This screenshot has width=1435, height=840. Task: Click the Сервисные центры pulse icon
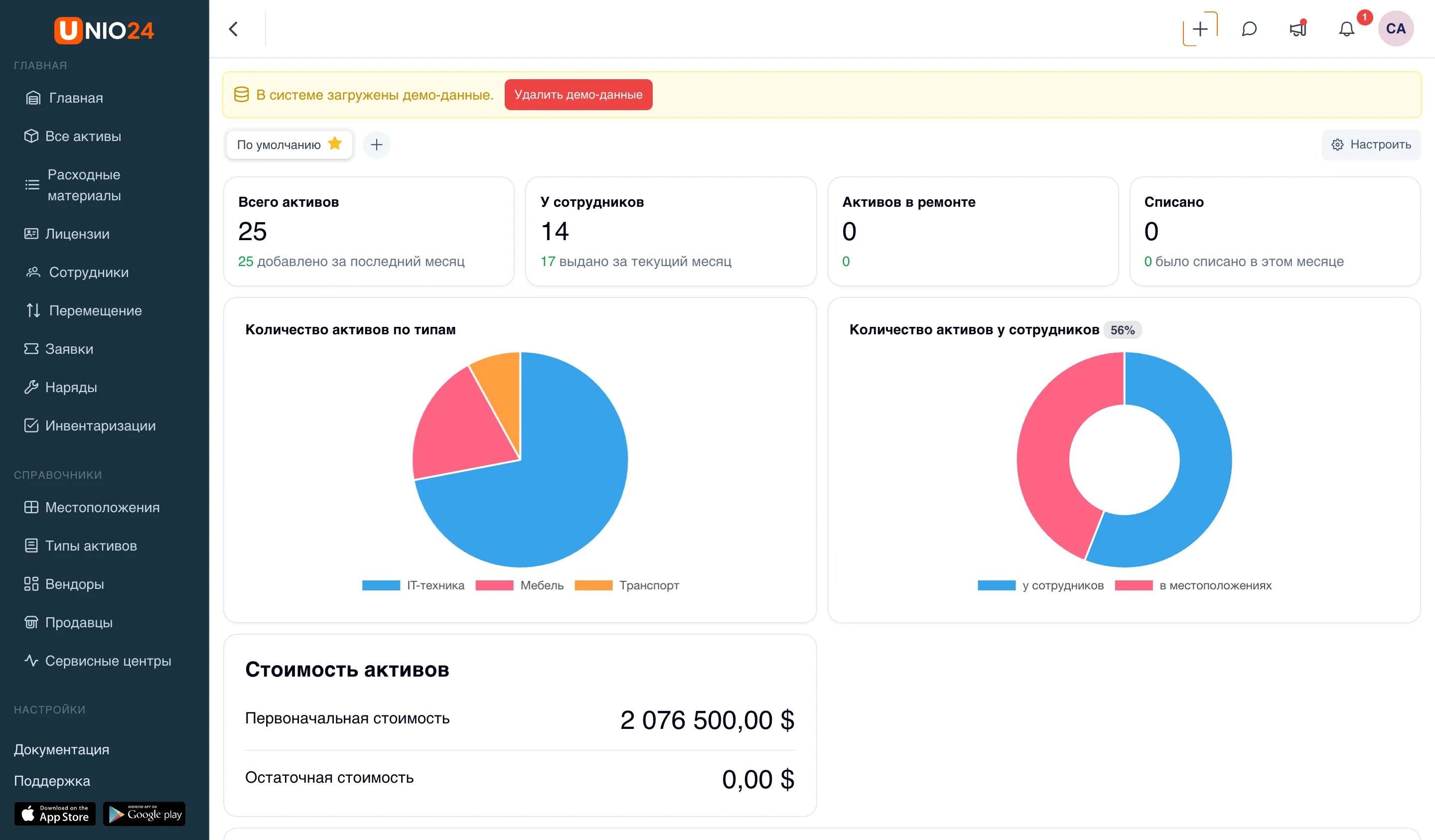click(31, 661)
